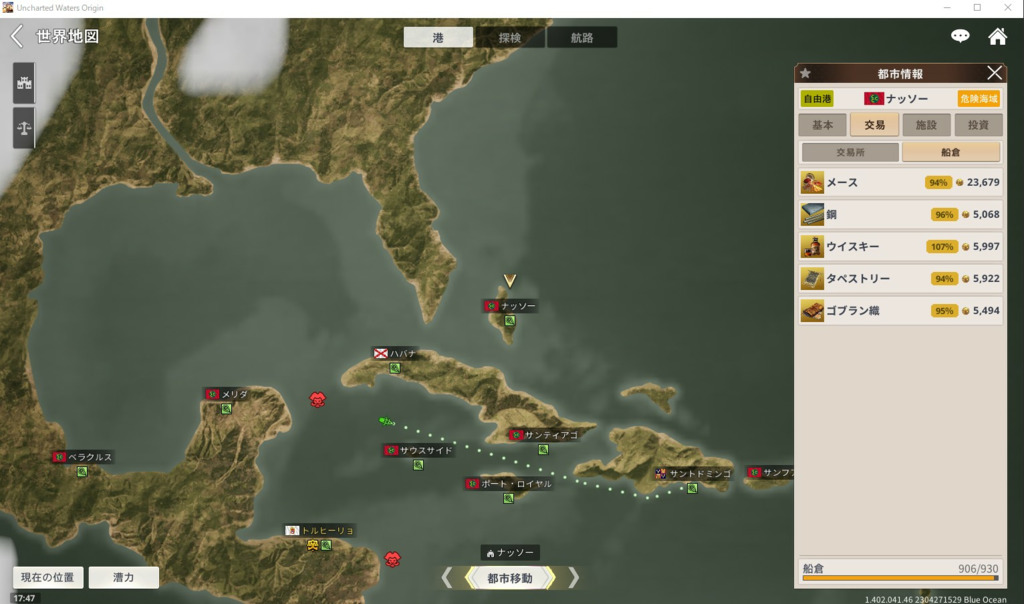Click the green port icon under ベラクルス
Image resolution: width=1024 pixels, height=604 pixels.
pyautogui.click(x=82, y=471)
